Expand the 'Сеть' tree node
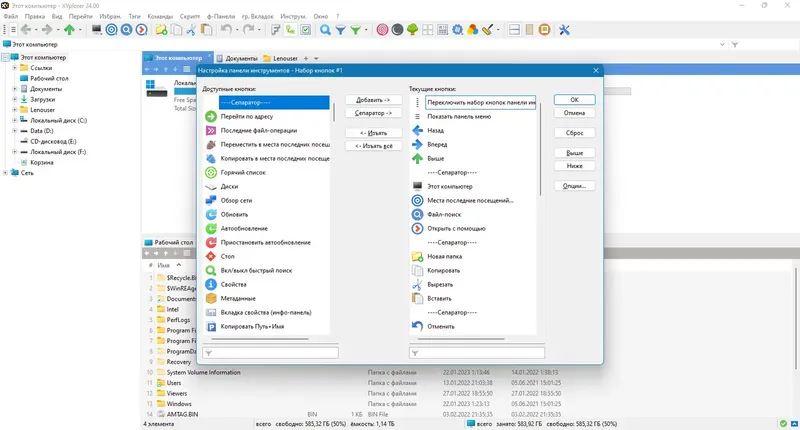 point(6,173)
